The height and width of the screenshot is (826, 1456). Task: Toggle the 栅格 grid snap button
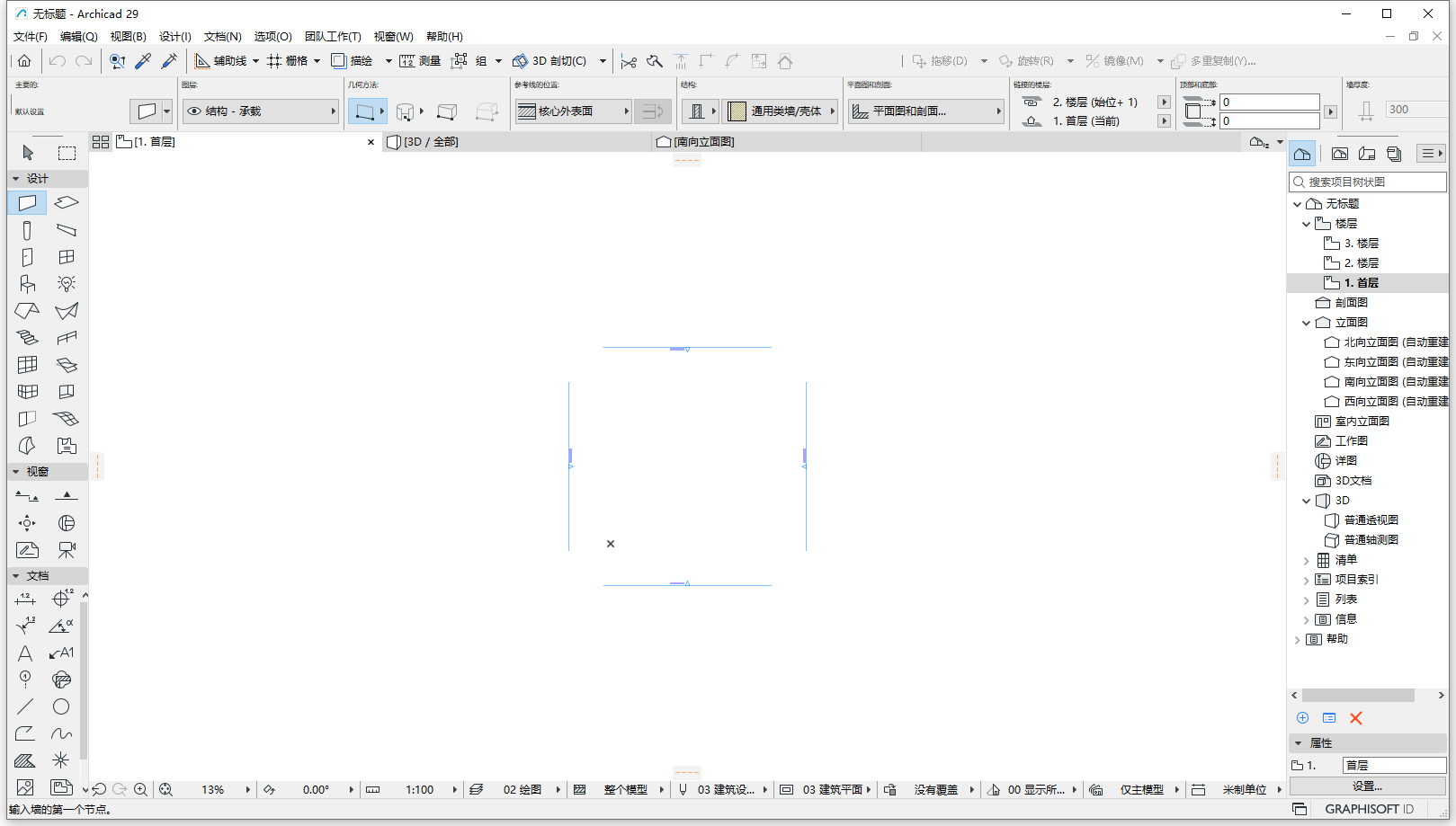click(288, 61)
